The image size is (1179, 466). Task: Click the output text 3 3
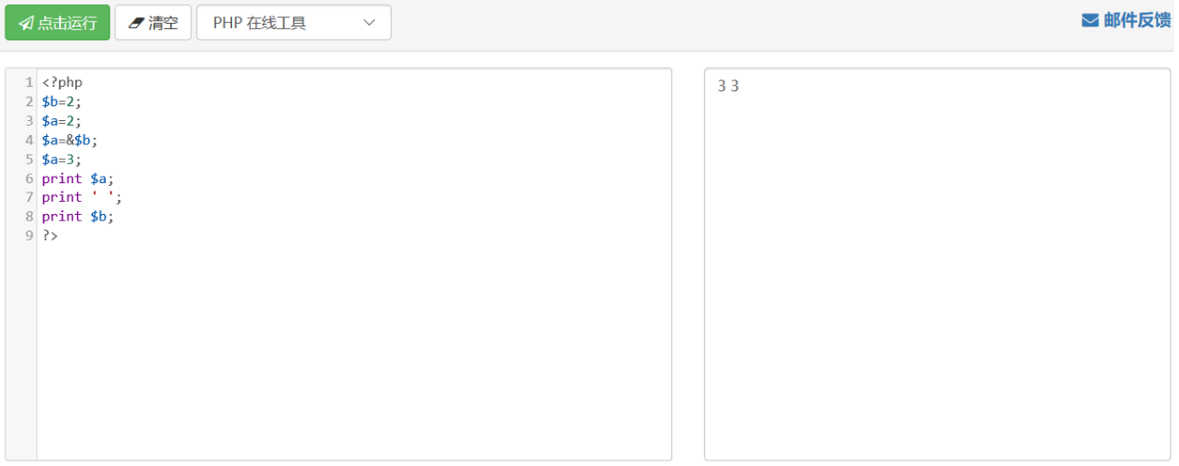click(729, 86)
